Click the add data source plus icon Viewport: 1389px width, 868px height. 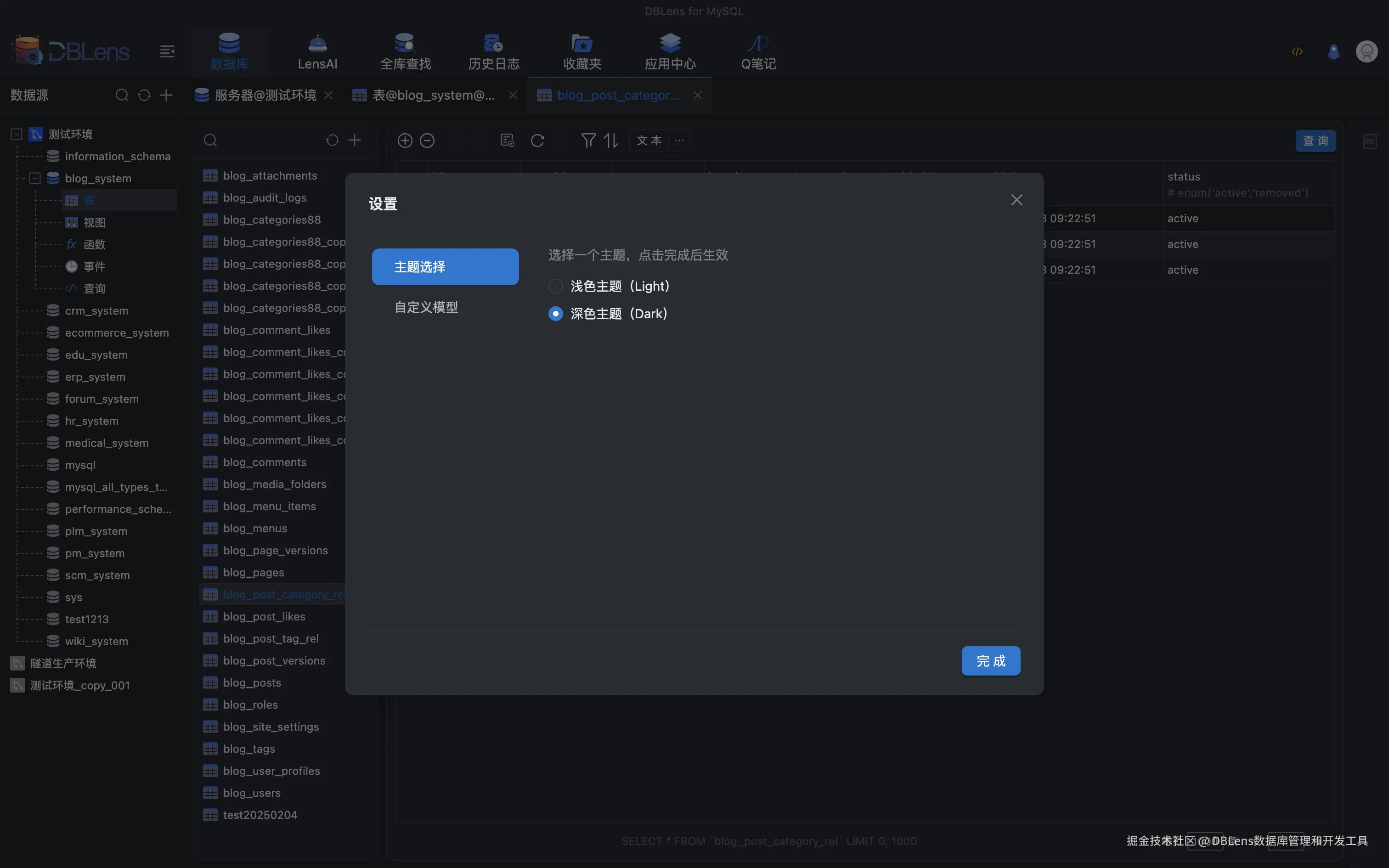(x=166, y=95)
